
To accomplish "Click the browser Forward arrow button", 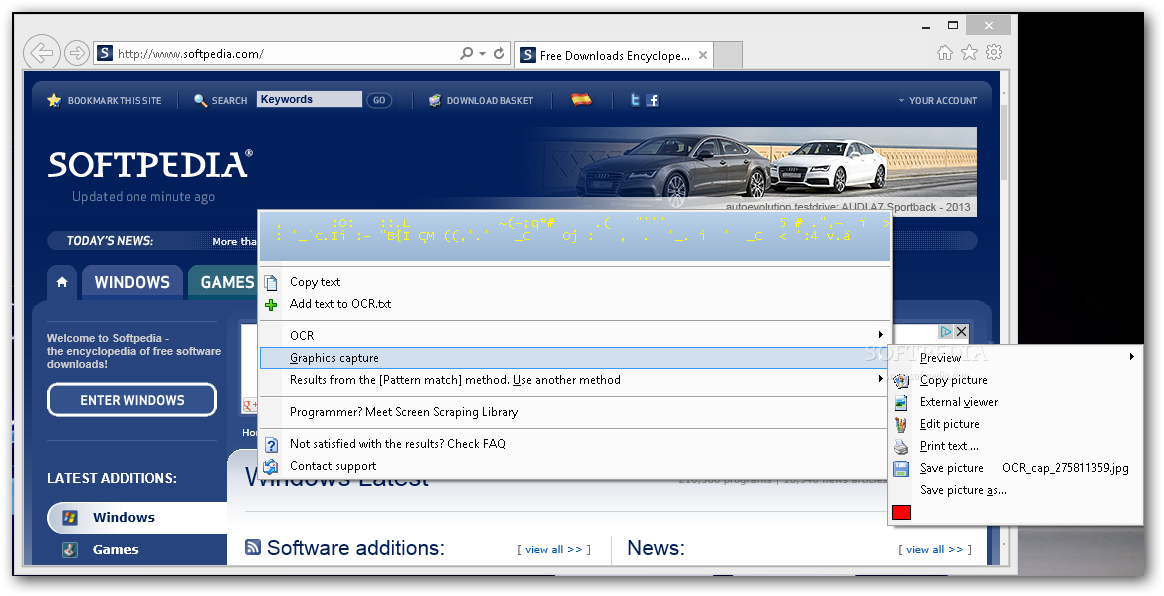I will [x=76, y=53].
